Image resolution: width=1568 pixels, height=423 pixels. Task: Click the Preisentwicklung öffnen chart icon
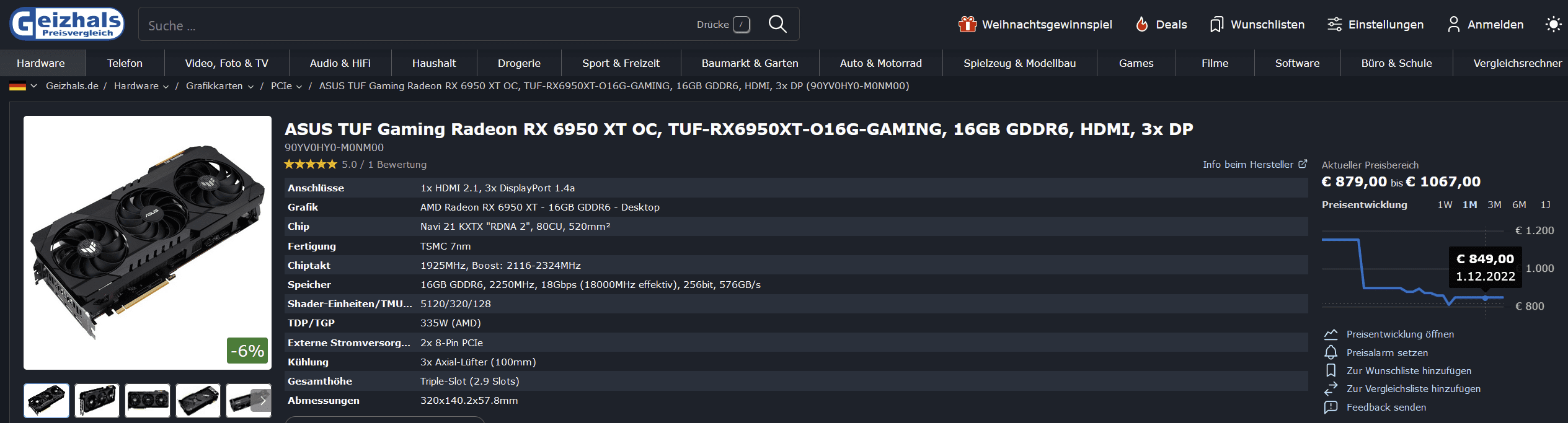1331,334
